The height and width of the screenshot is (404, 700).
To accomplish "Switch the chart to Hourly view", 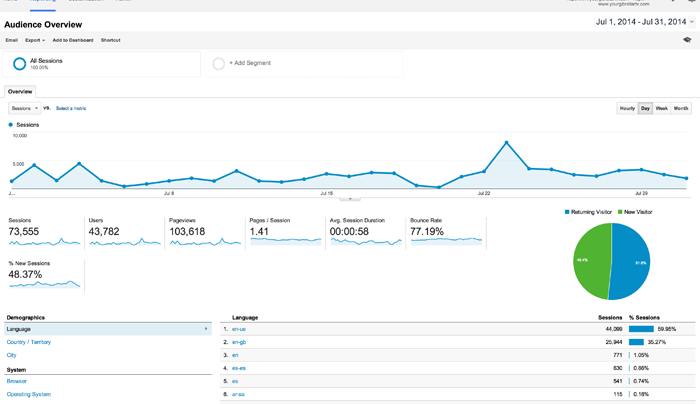I will [627, 108].
